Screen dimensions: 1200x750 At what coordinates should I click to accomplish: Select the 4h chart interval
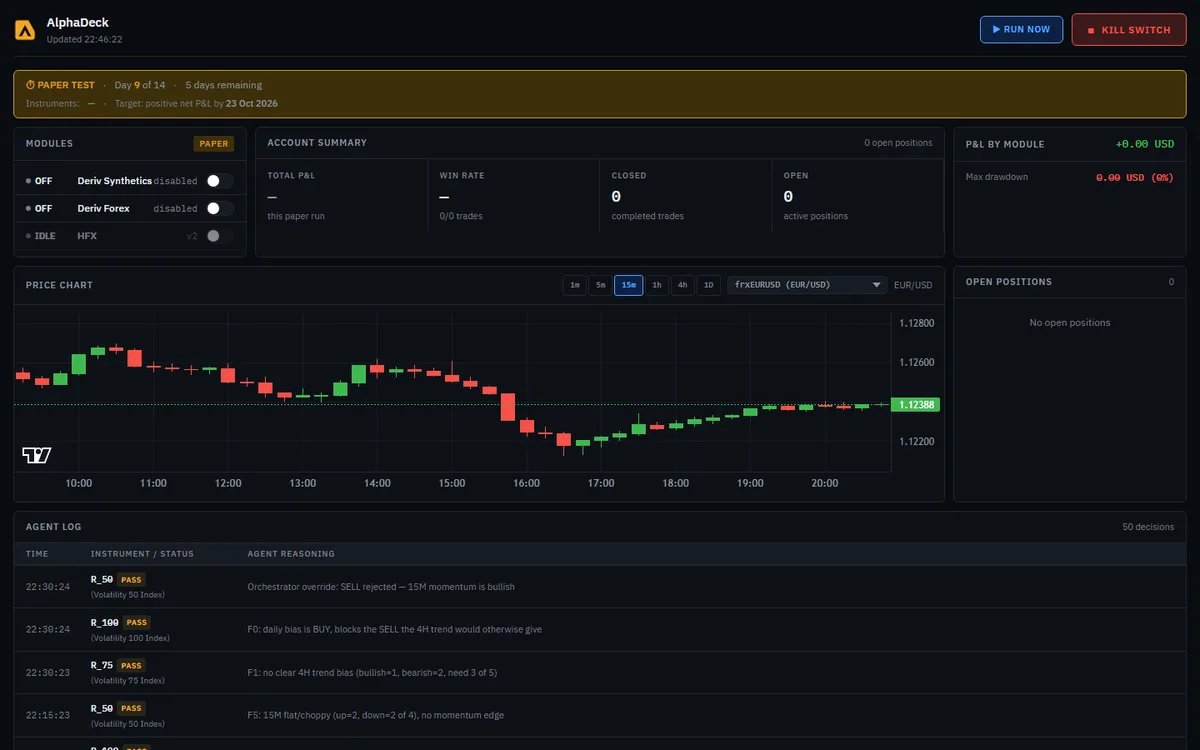683,285
